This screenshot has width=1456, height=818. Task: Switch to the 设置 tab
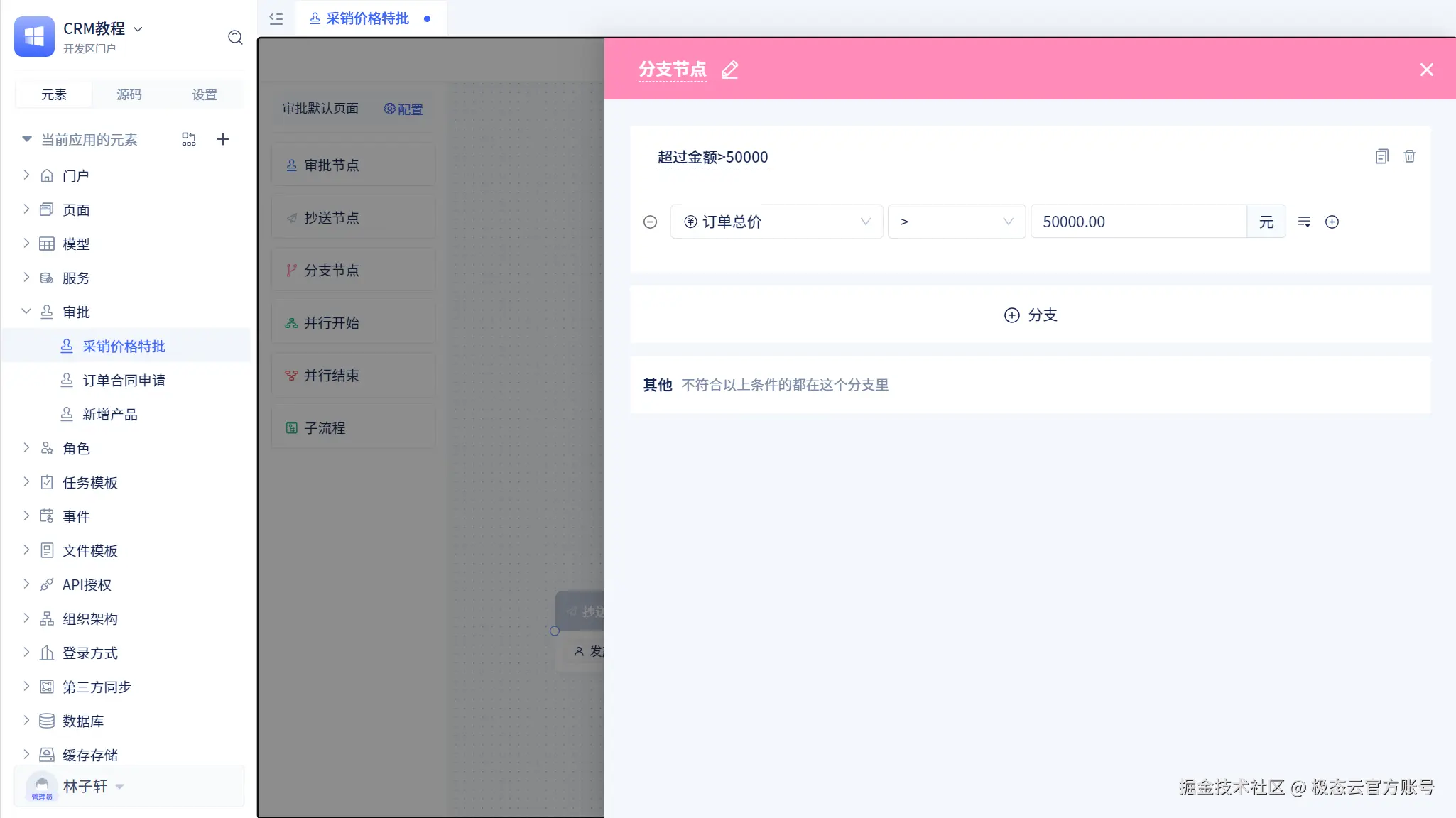[205, 94]
